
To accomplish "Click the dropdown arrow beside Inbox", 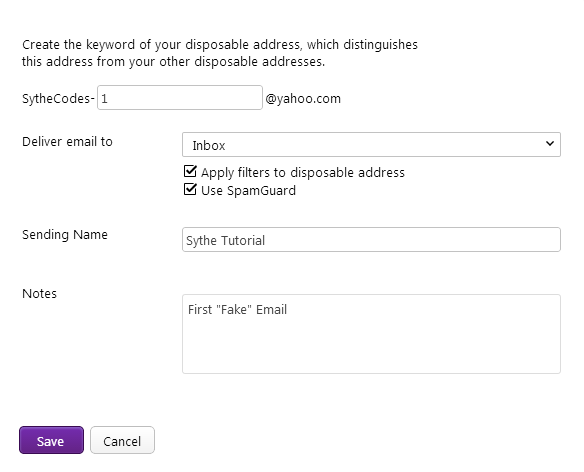I will tap(550, 143).
